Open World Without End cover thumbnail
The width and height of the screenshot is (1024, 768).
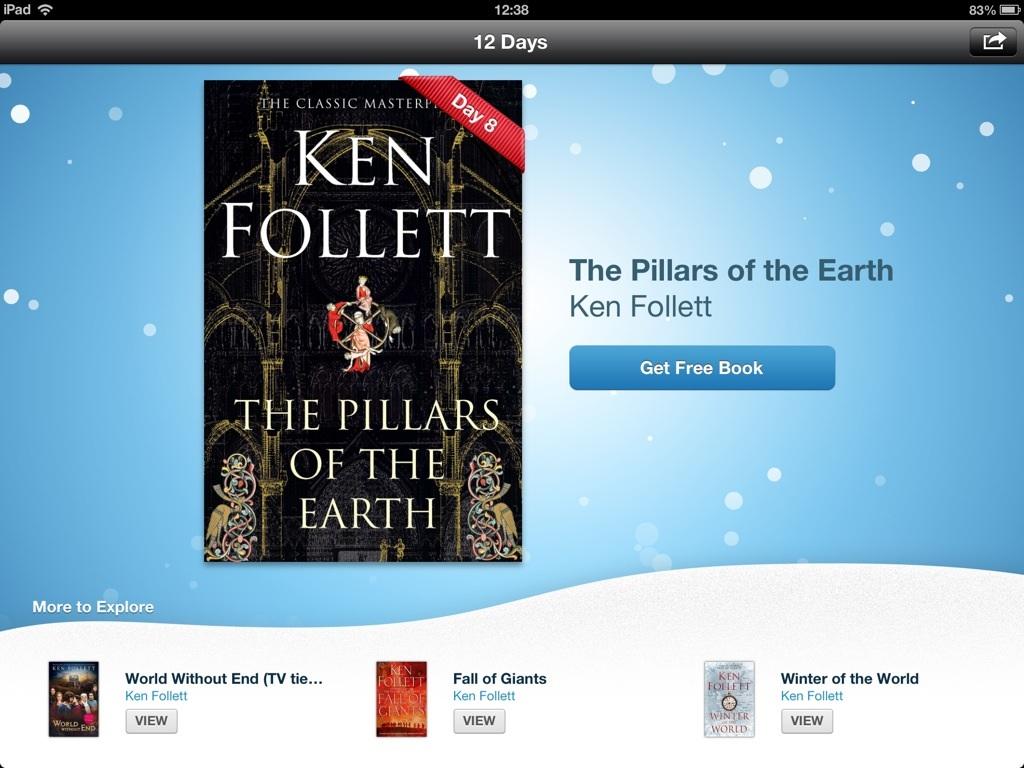(x=74, y=699)
